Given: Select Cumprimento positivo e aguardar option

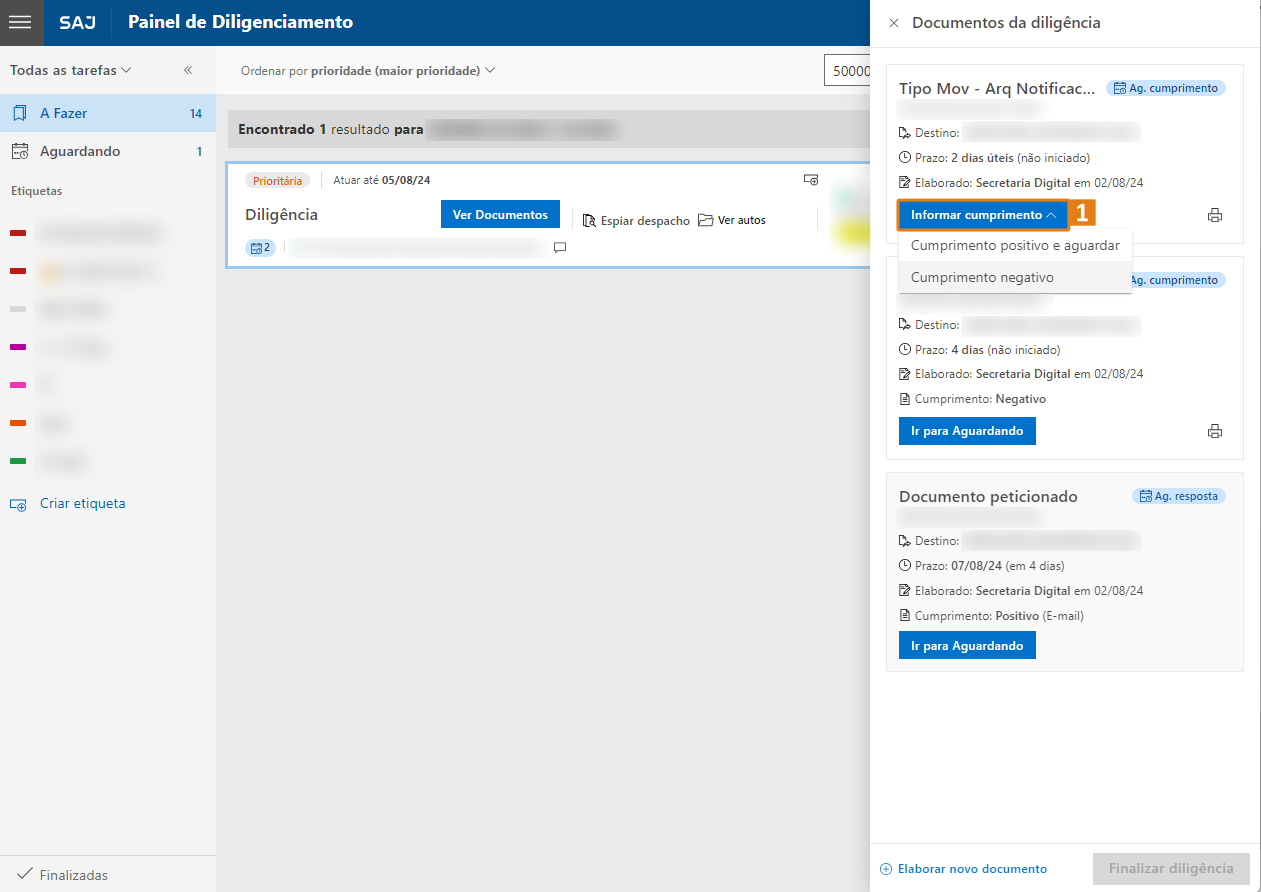Looking at the screenshot, I should click(x=1014, y=245).
